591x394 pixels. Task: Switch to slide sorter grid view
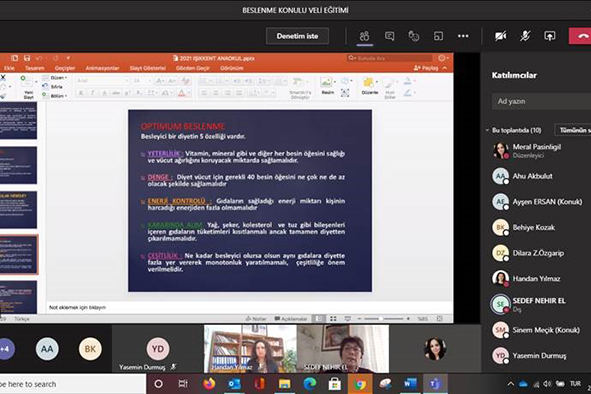pyautogui.click(x=333, y=319)
